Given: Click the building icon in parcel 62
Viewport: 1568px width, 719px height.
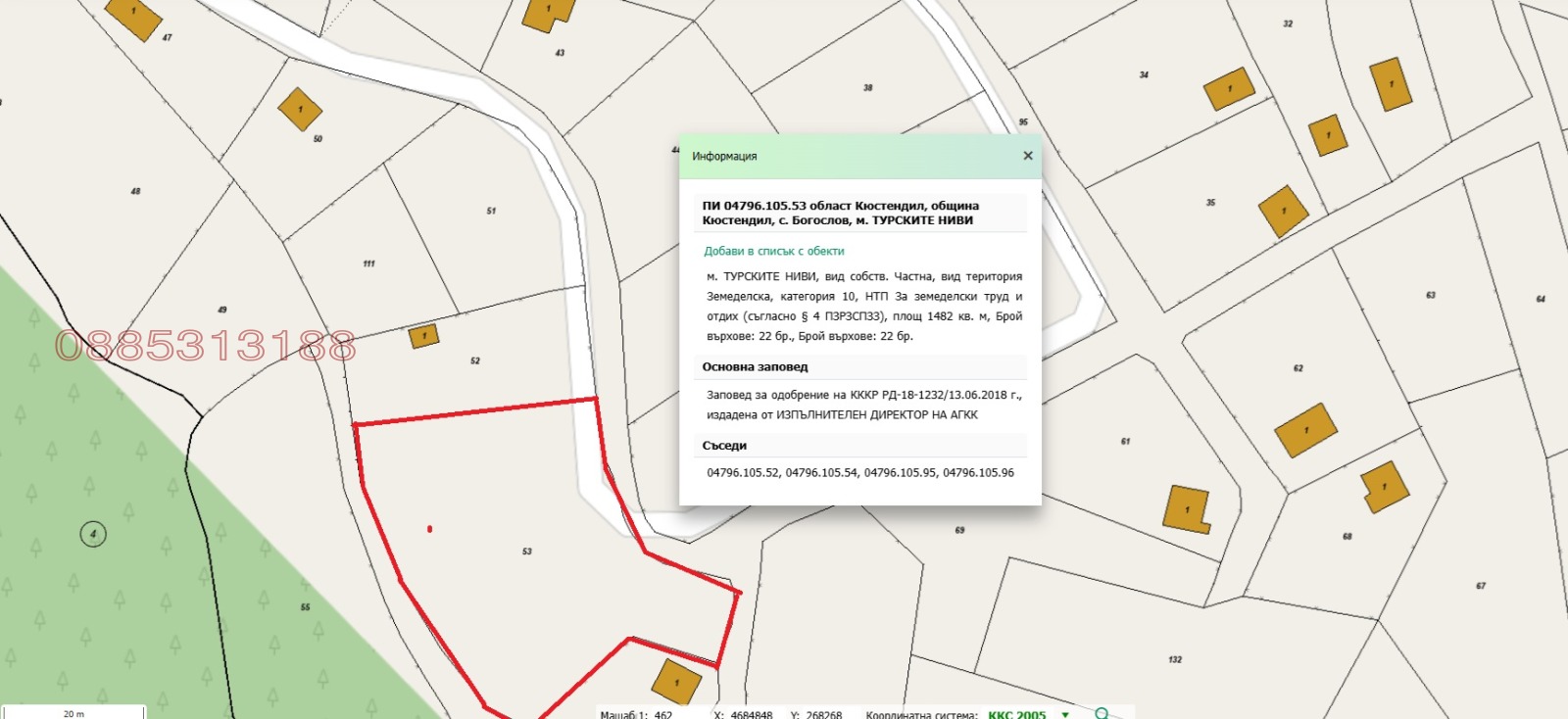Looking at the screenshot, I should pos(1305,430).
